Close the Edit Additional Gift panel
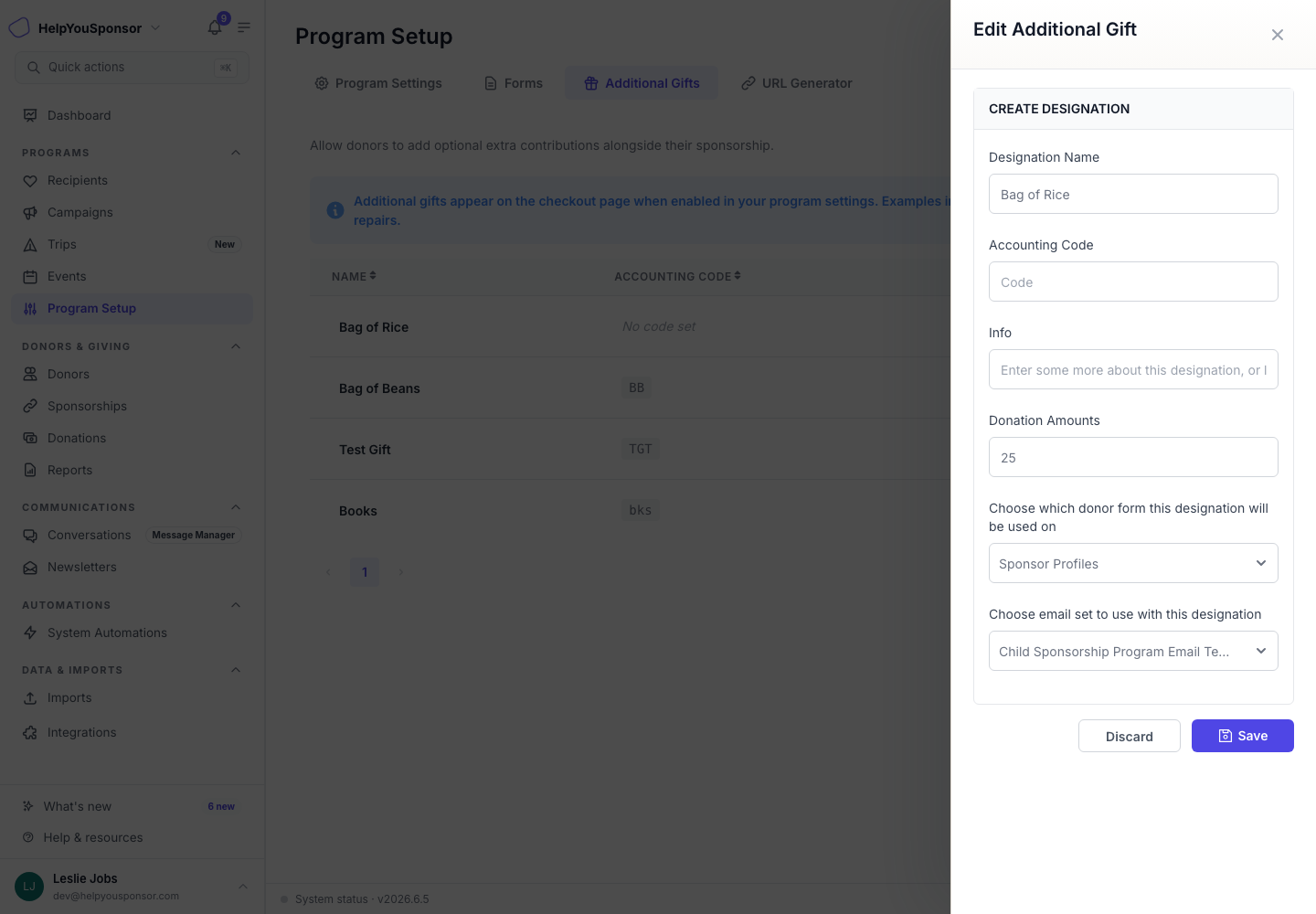1316x914 pixels. pos(1278,35)
